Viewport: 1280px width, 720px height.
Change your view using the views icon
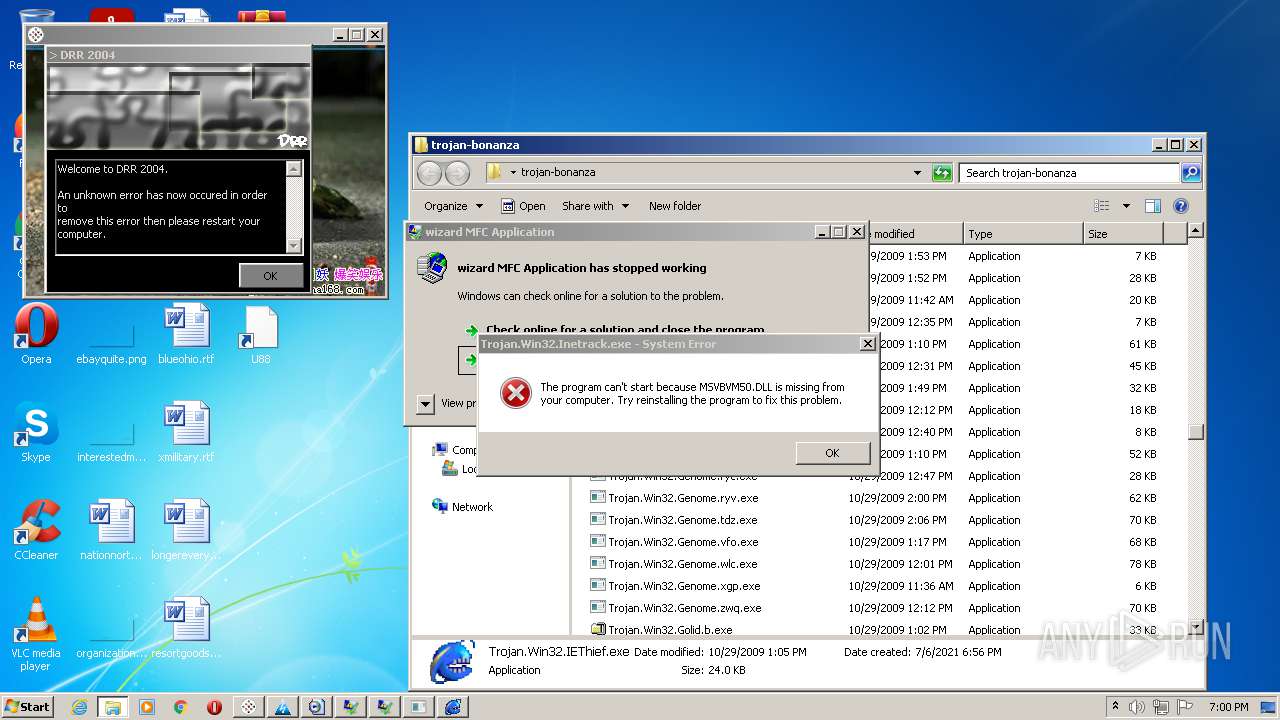click(x=1101, y=206)
